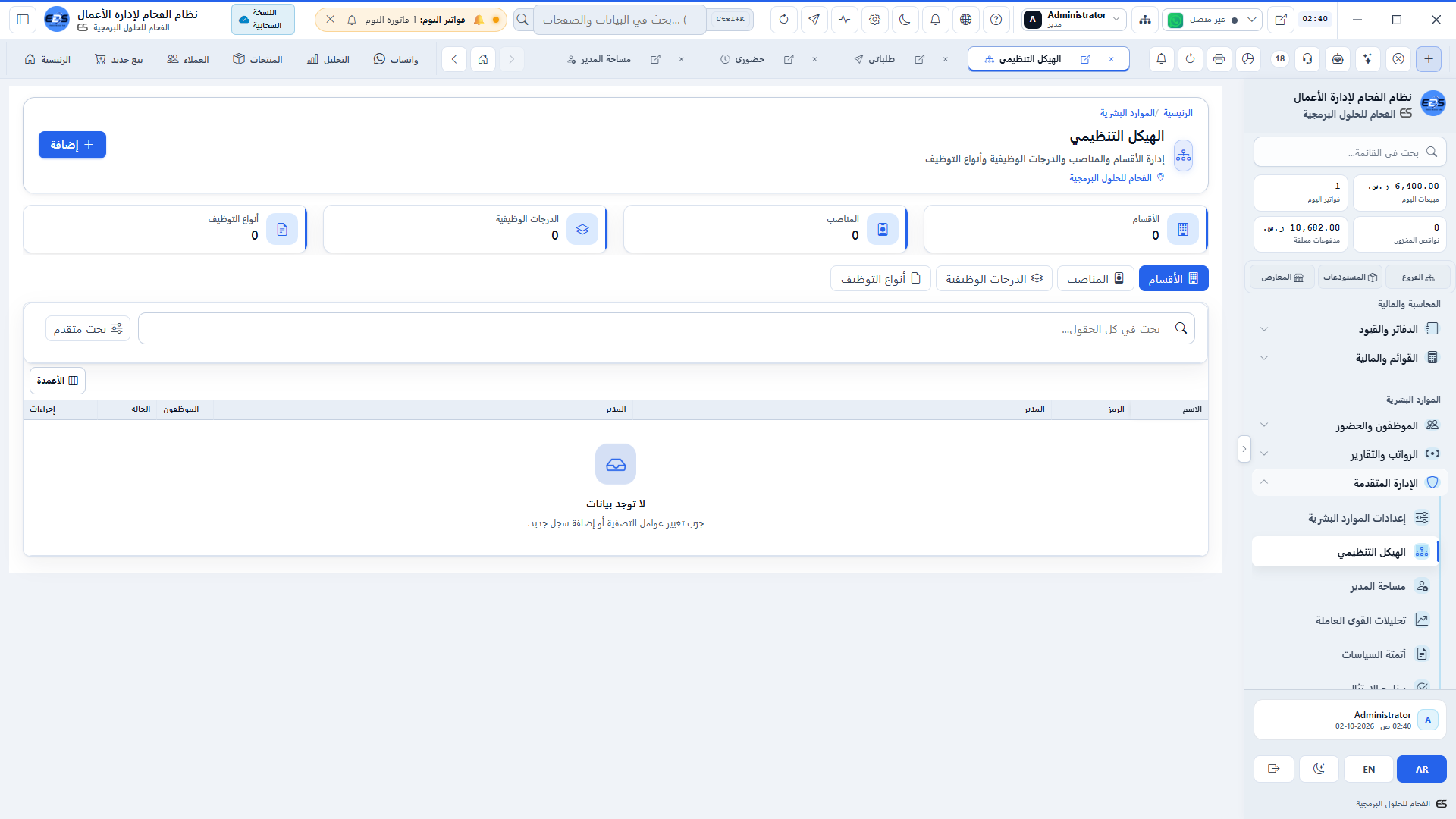
Task: Open بحث متقدم advanced search
Action: coord(88,329)
